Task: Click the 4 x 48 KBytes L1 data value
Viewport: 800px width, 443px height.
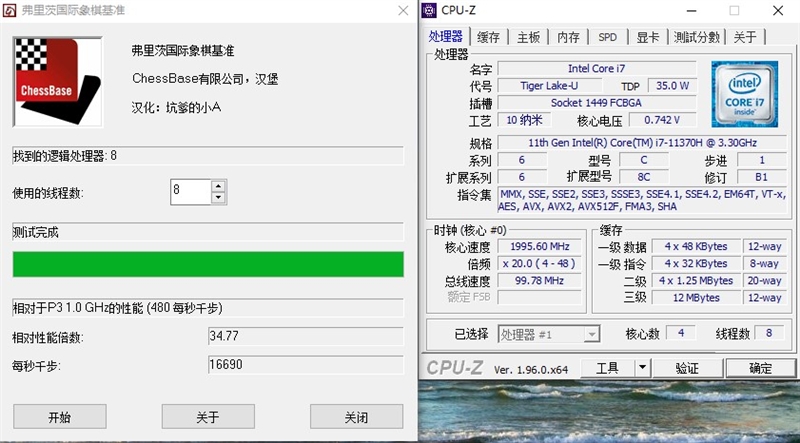Action: (x=696, y=247)
